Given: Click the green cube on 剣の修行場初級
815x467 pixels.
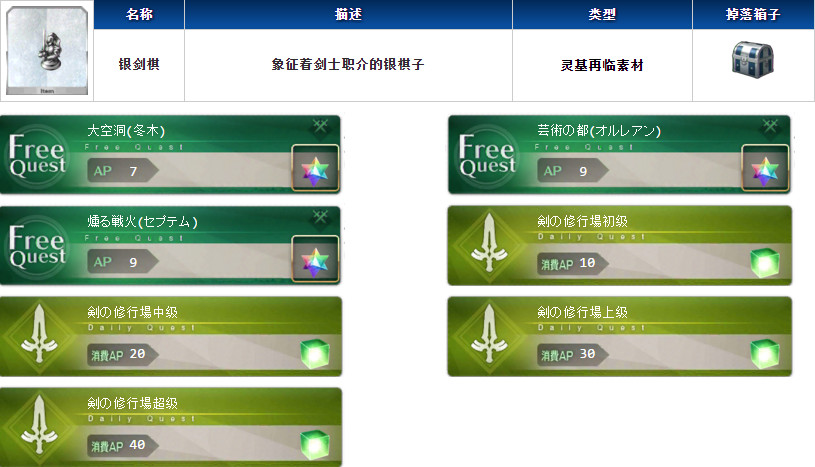Looking at the screenshot, I should click(x=765, y=263).
